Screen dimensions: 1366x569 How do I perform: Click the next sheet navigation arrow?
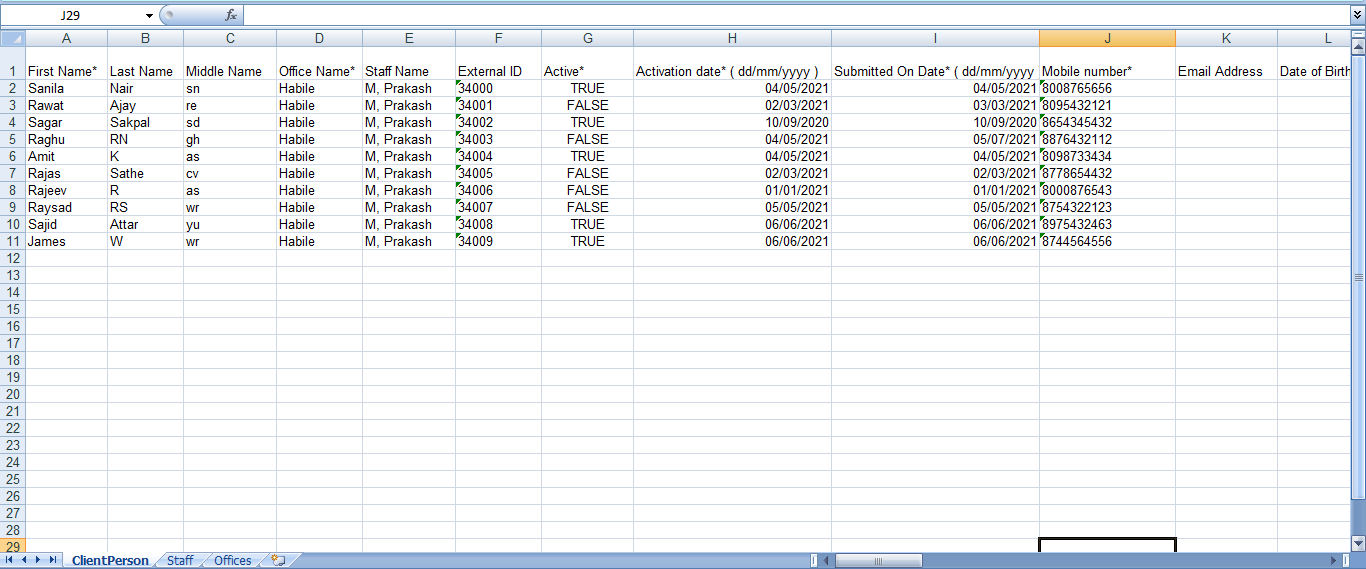pyautogui.click(x=39, y=560)
